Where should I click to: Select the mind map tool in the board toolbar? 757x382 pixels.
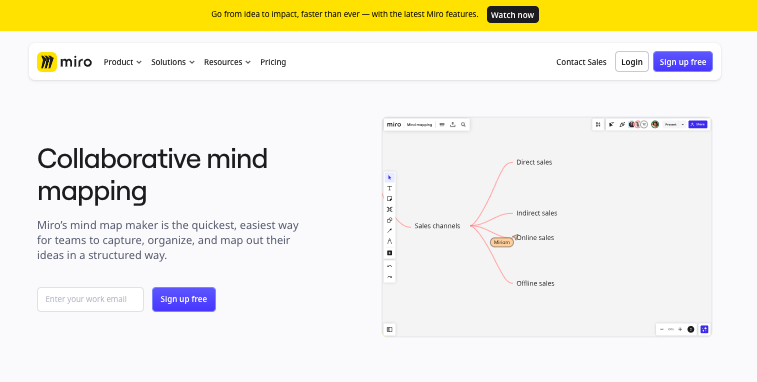(x=390, y=210)
